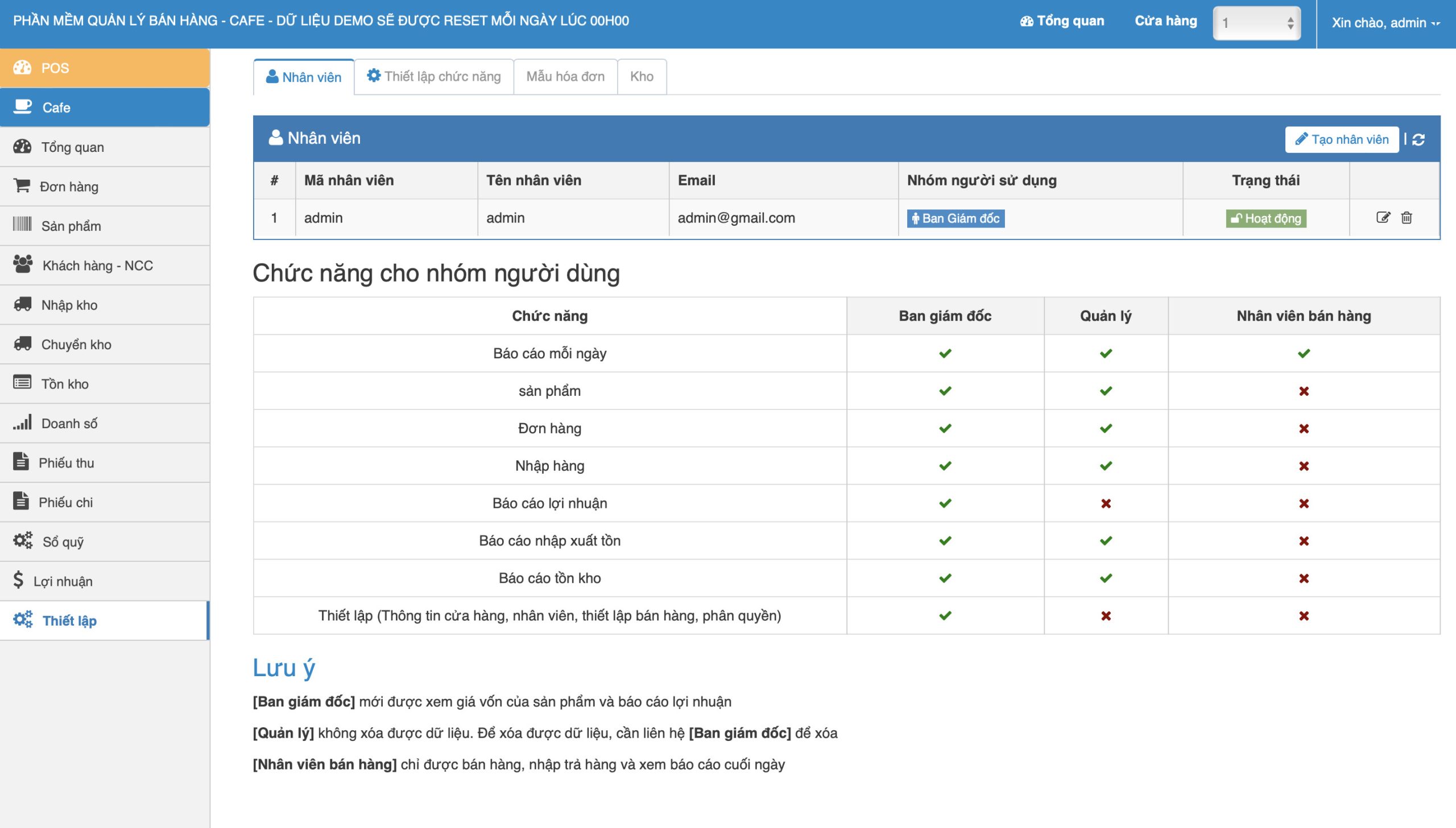Open Lợi nhuận in the sidebar

[63, 581]
